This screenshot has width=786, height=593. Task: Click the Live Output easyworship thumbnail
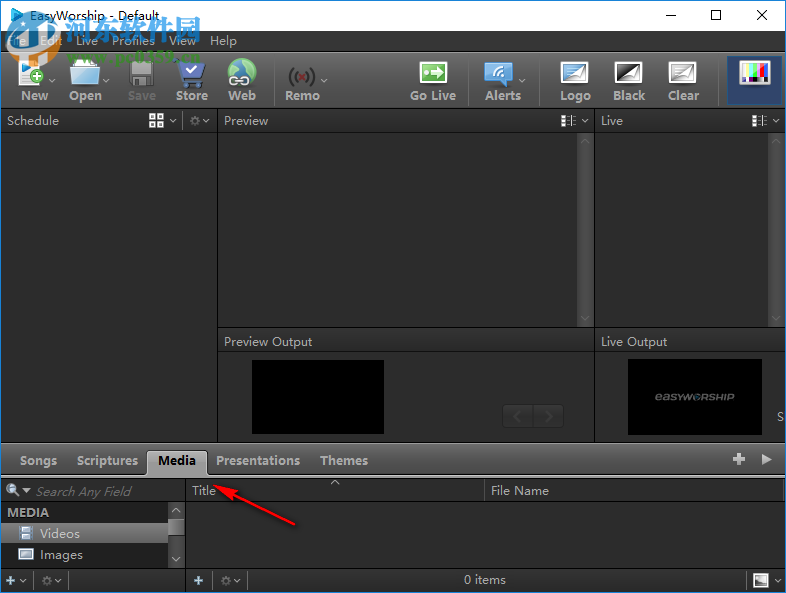click(695, 397)
